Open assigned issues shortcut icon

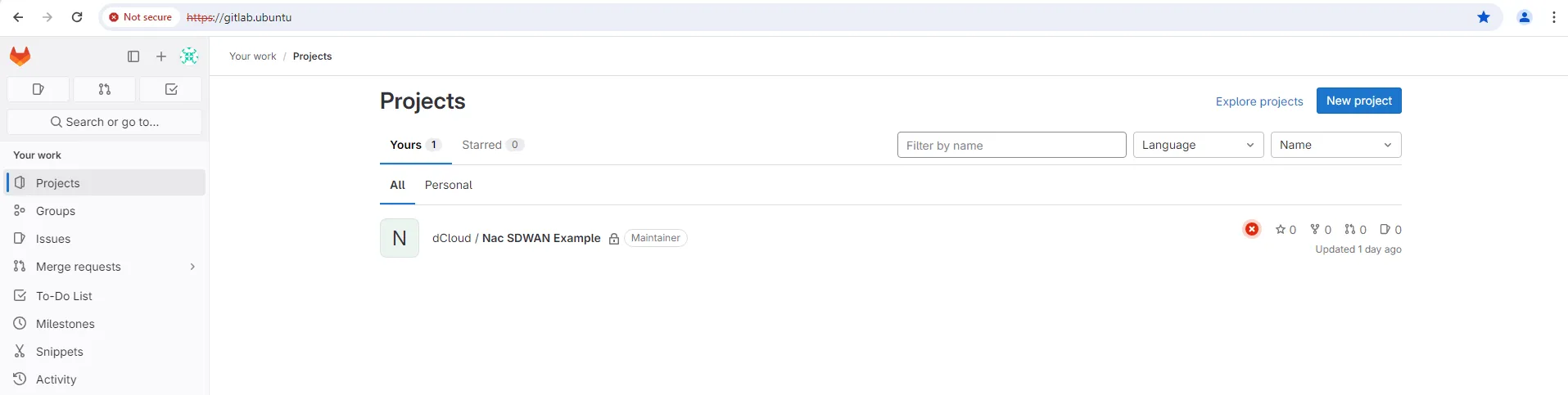click(x=38, y=89)
